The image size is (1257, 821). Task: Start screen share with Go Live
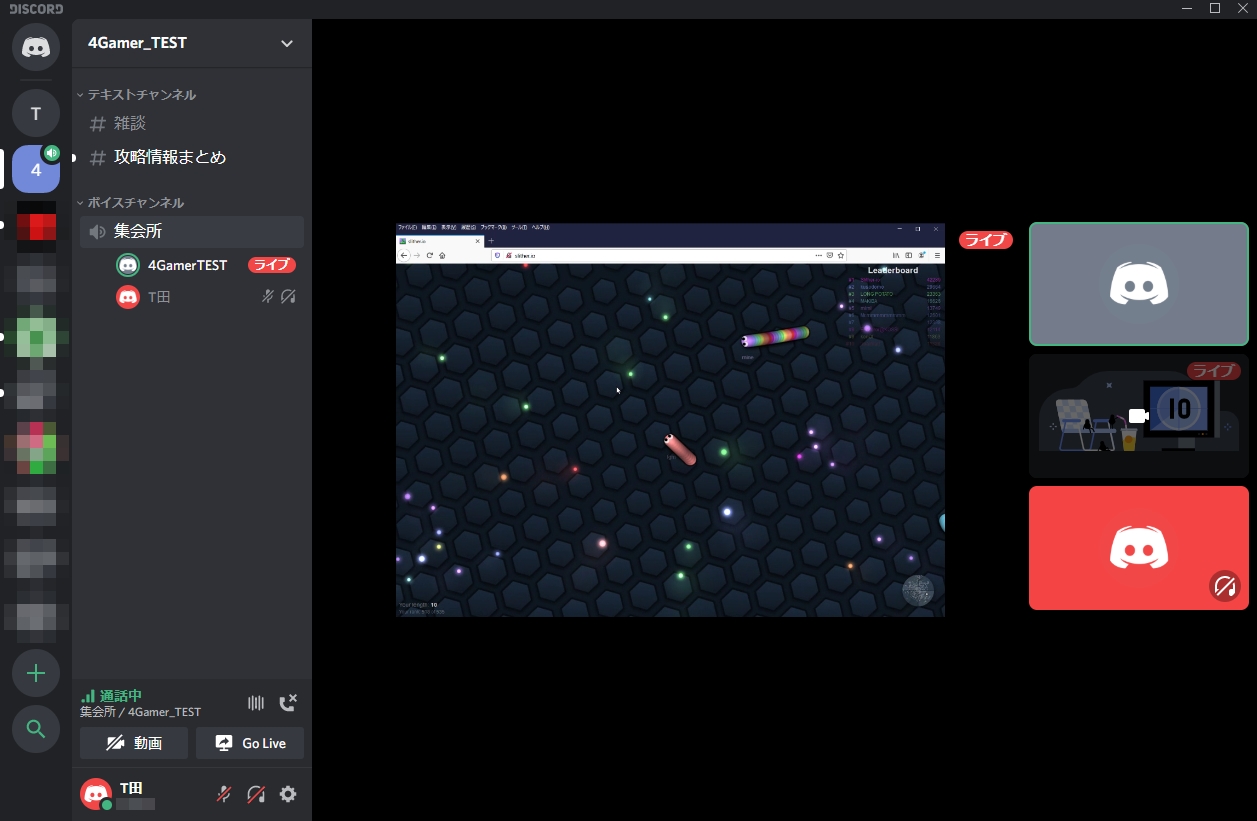[250, 743]
